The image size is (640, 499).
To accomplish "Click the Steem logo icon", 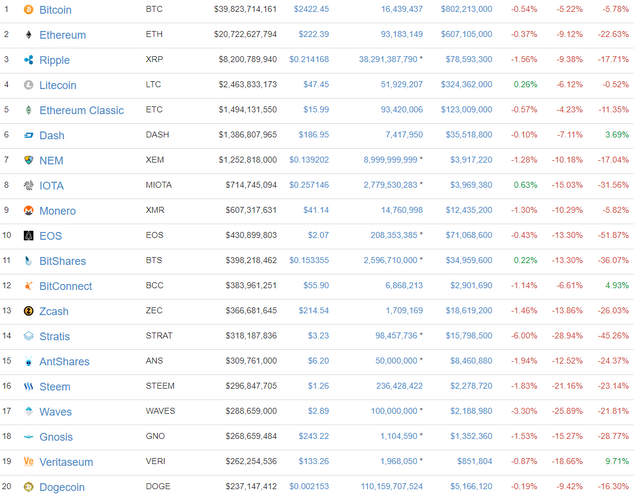I will (x=29, y=386).
